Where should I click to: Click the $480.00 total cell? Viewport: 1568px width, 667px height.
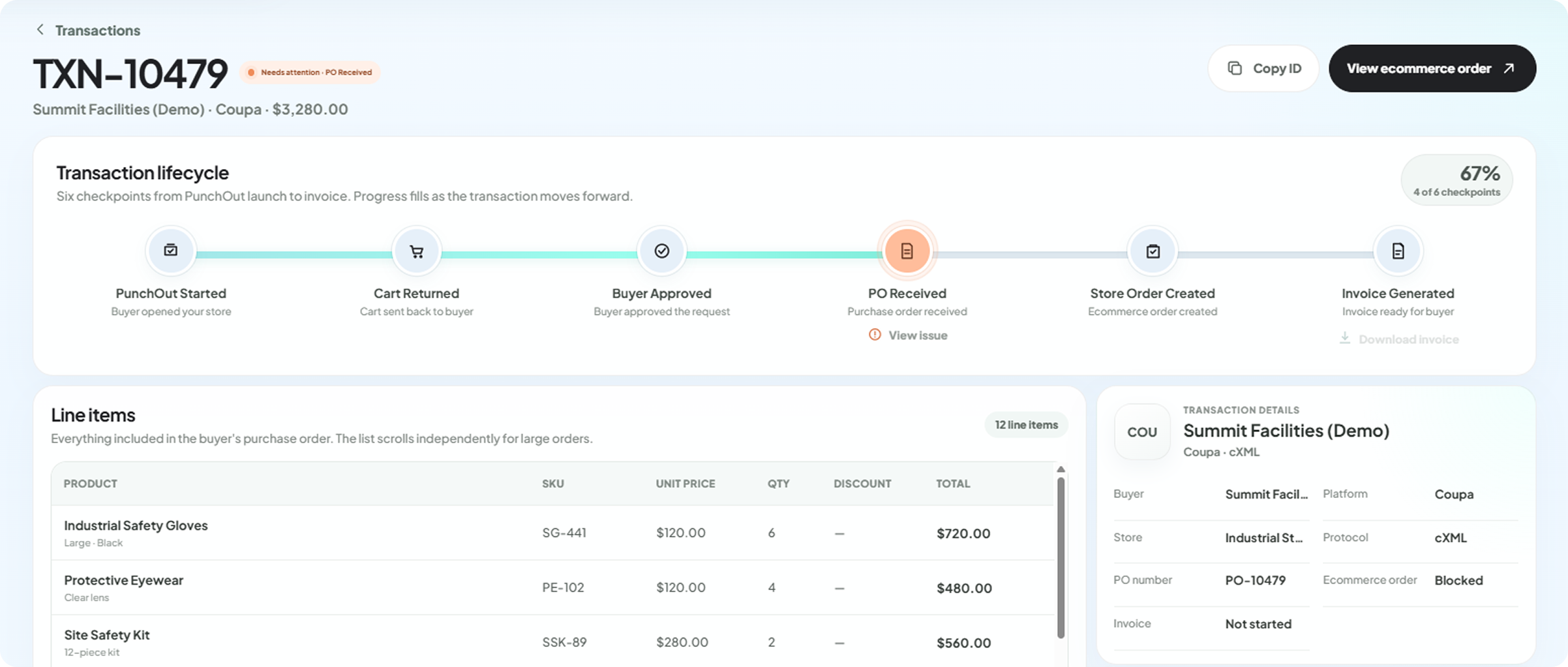[964, 589]
